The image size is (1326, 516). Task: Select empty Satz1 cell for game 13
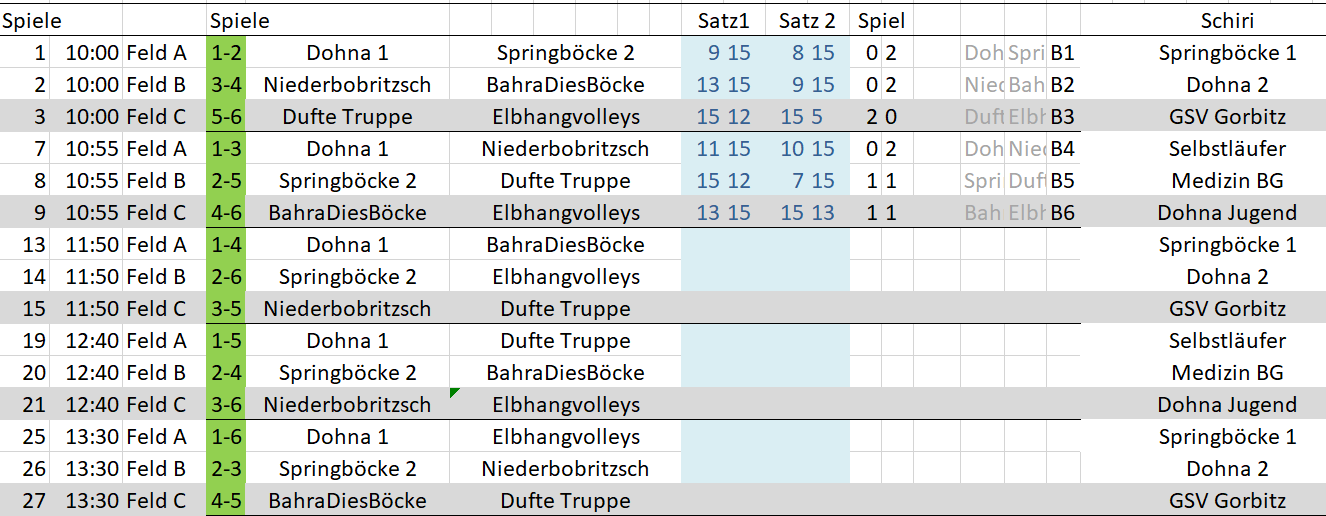point(722,245)
